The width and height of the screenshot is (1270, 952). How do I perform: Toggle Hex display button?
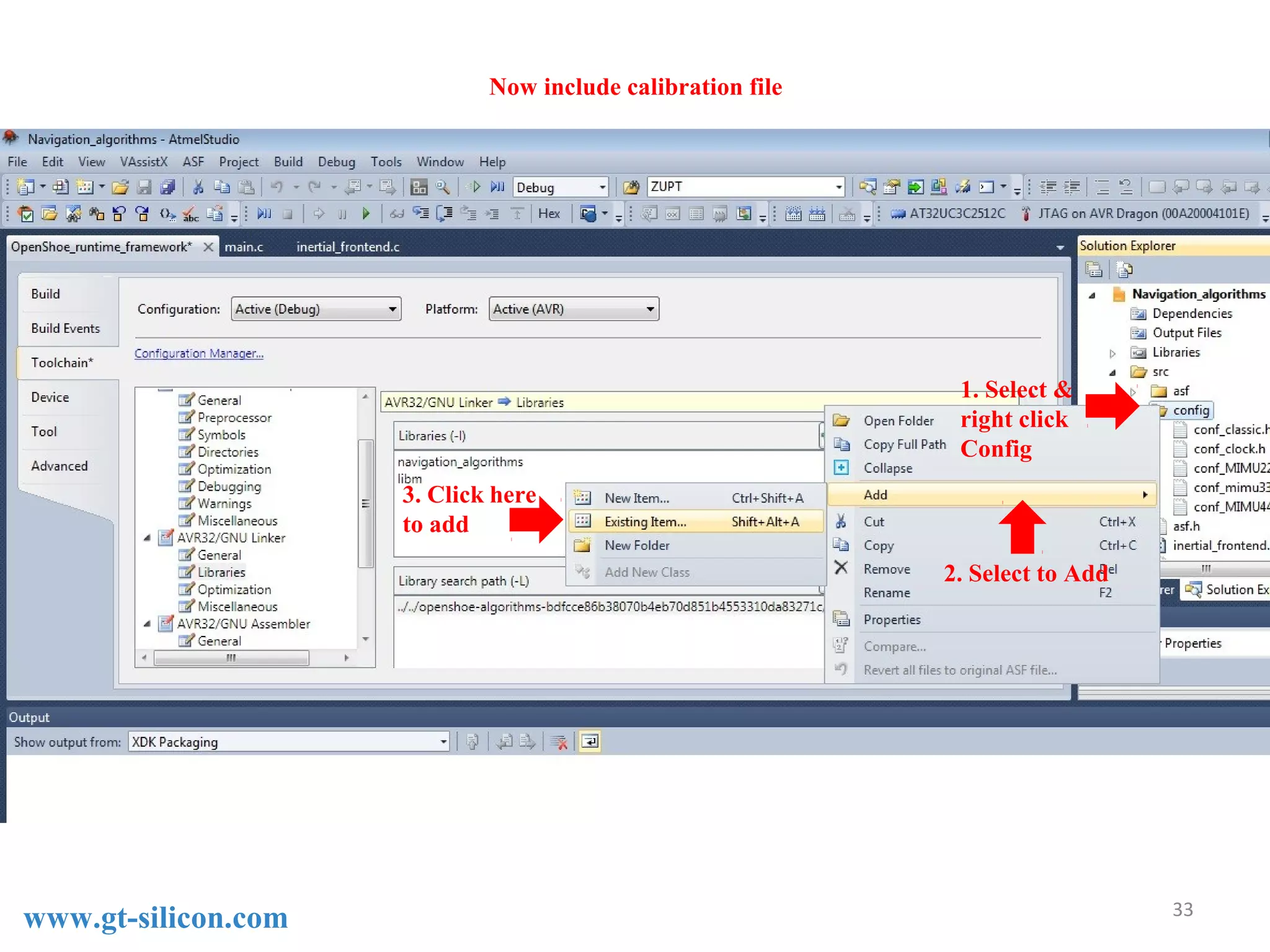(x=549, y=214)
